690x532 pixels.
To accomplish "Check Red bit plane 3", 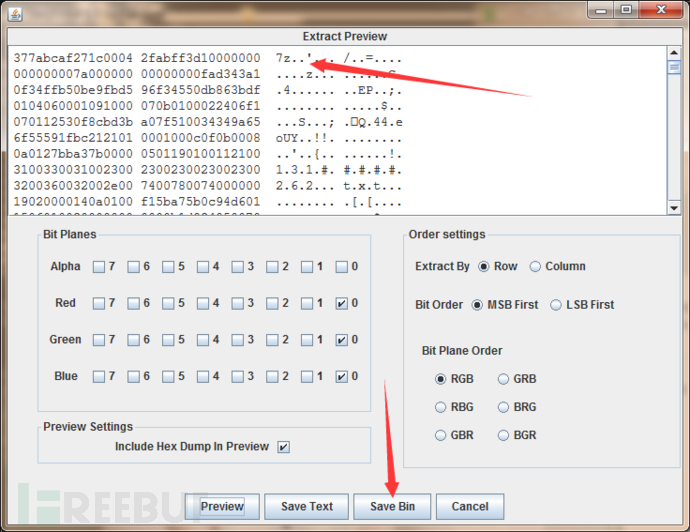I will pos(238,303).
